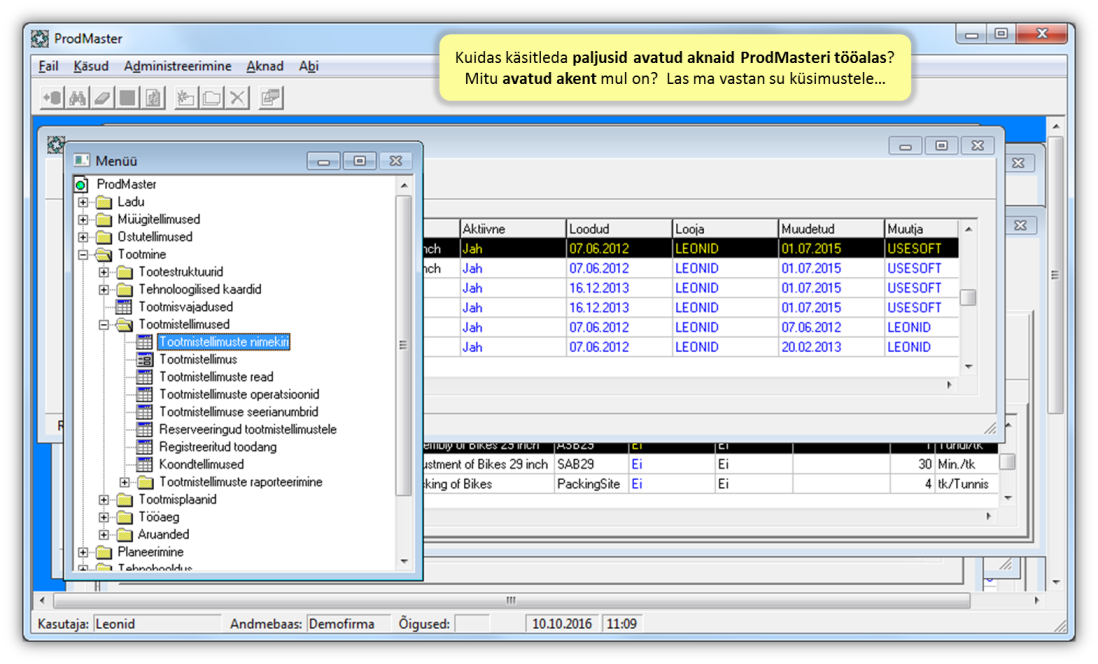Expand Tootmistellimuste raporteerimine node
This screenshot has width=1098, height=664.
pyautogui.click(x=125, y=482)
